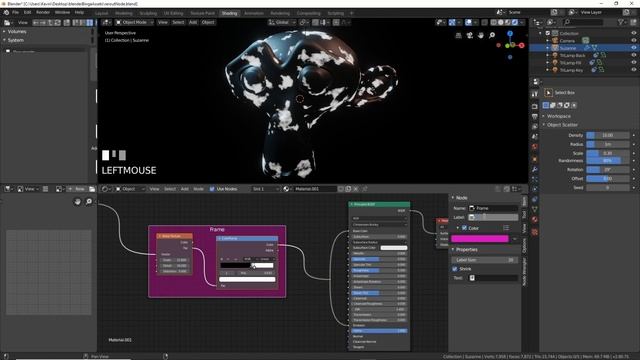Add a new workspace with plus icon
The width and height of the screenshot is (640, 360).
(351, 13)
